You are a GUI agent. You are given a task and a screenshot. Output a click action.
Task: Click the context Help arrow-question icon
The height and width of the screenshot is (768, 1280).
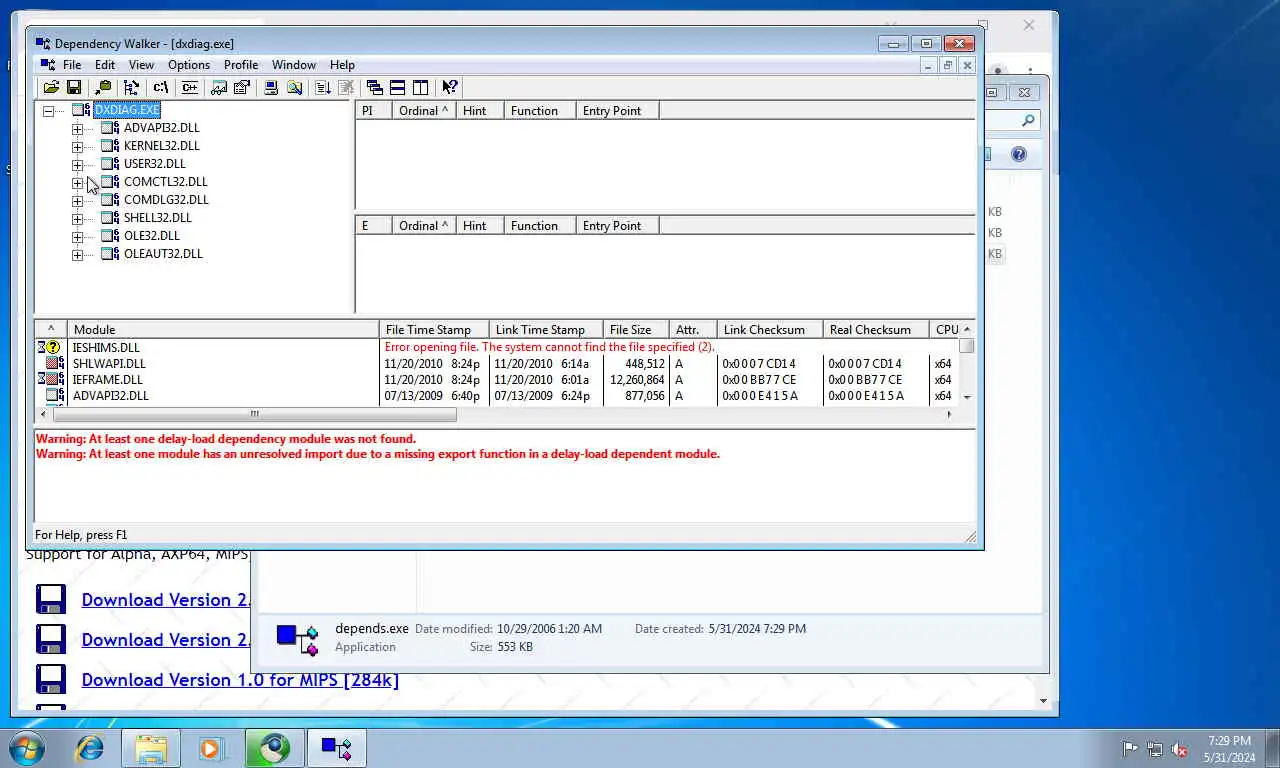[450, 88]
